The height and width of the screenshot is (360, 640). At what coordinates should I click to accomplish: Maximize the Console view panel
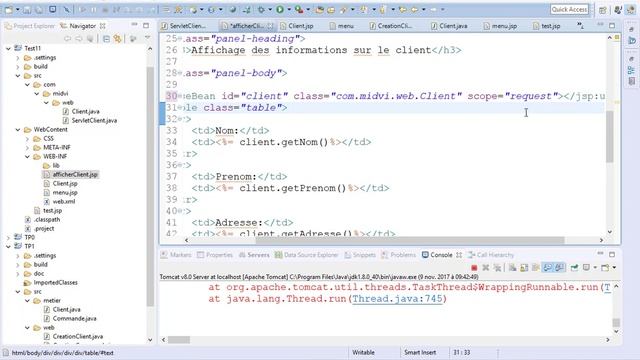click(612, 254)
